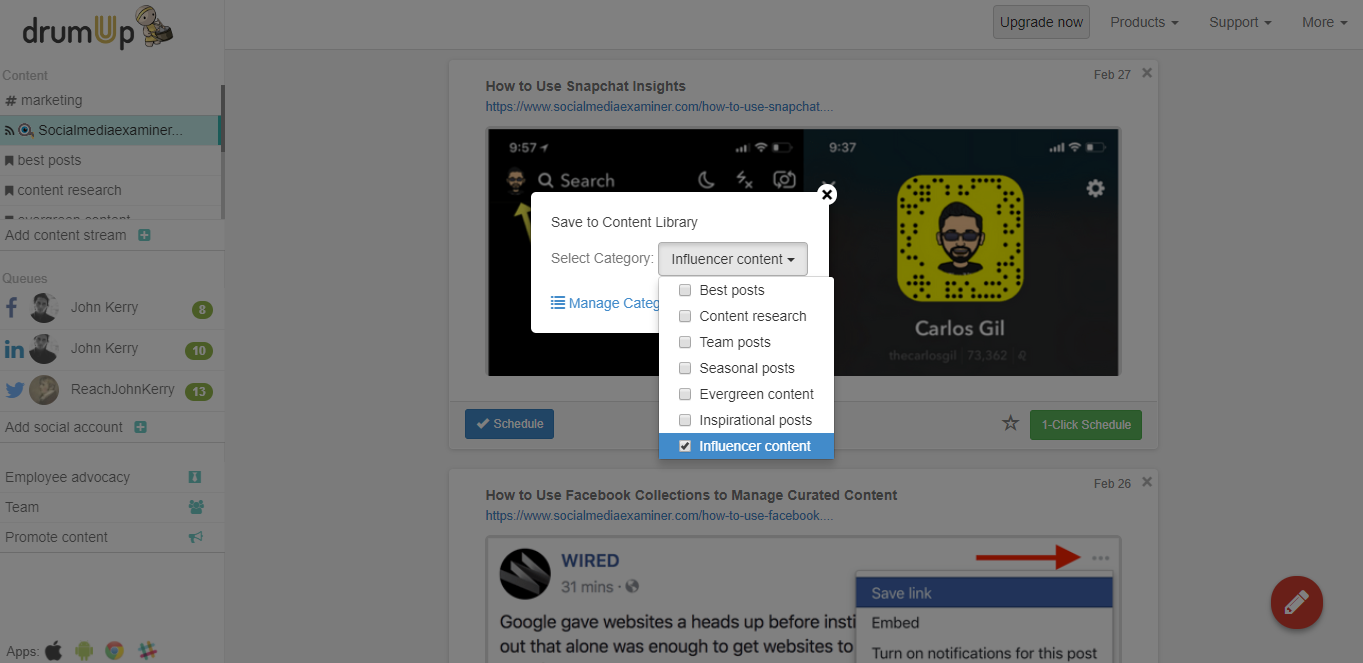
Task: Click the Upgrade now button
Action: coord(1041,22)
